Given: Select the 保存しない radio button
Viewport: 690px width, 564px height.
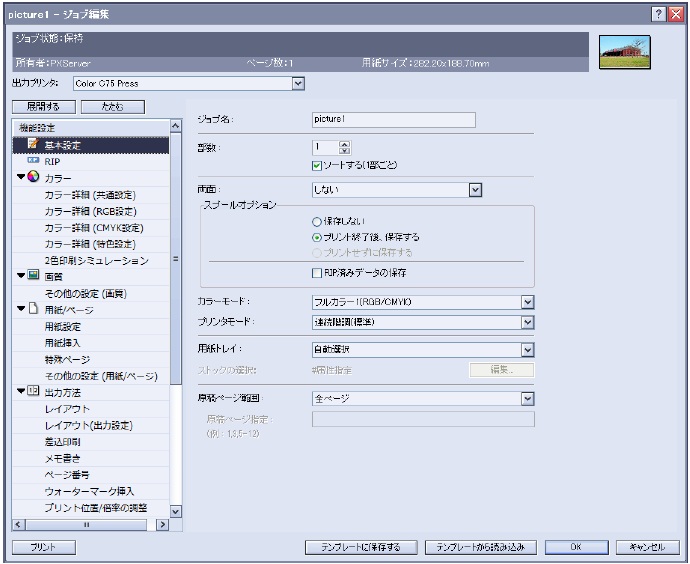Looking at the screenshot, I should tap(317, 221).
